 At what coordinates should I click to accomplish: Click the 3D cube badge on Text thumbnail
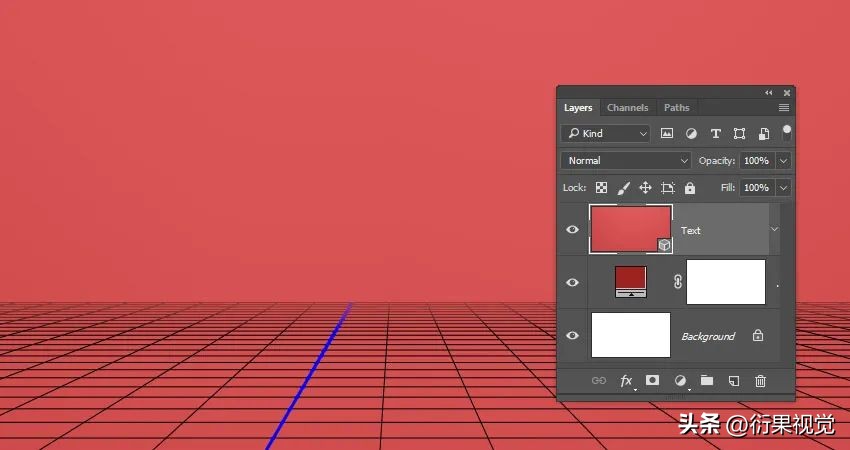pos(665,246)
